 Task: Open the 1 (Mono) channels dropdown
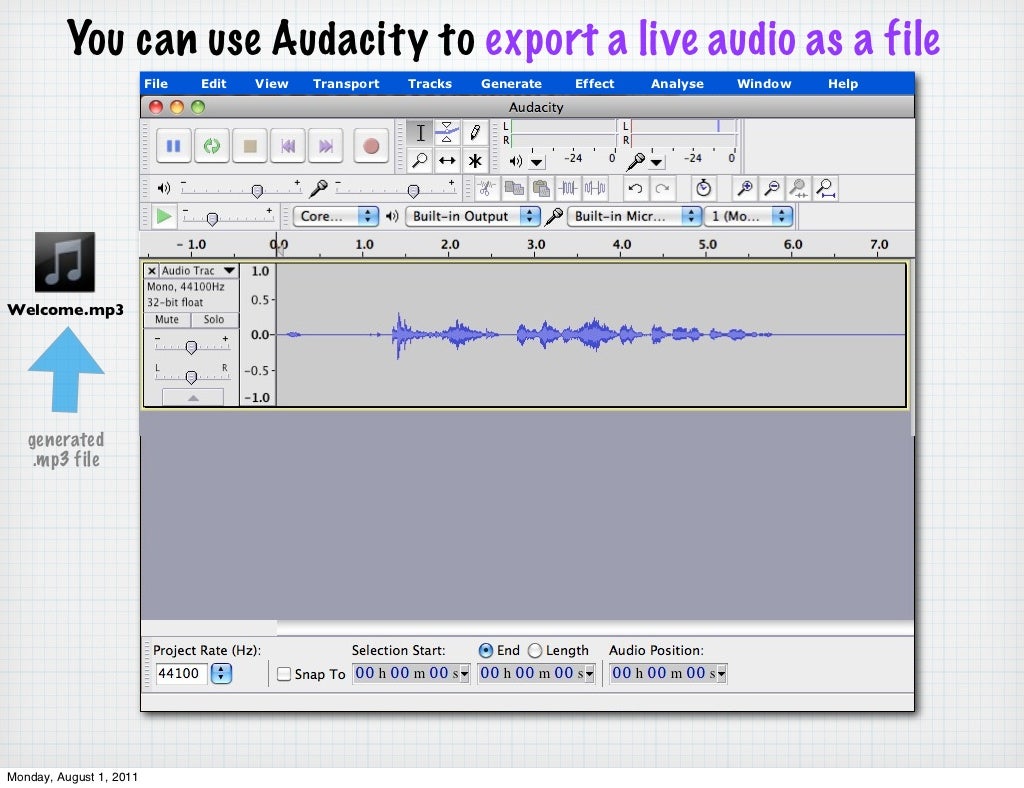click(x=748, y=216)
